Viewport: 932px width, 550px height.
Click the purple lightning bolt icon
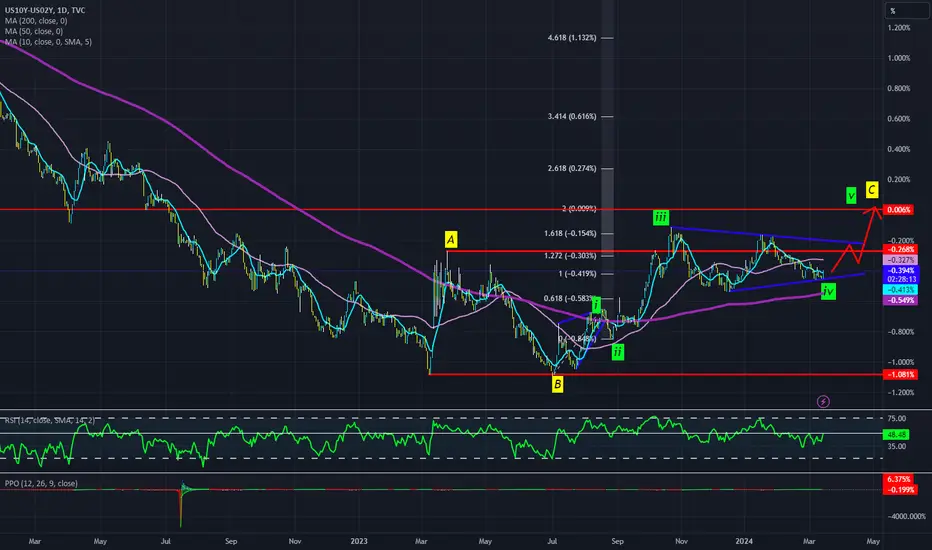coord(823,402)
